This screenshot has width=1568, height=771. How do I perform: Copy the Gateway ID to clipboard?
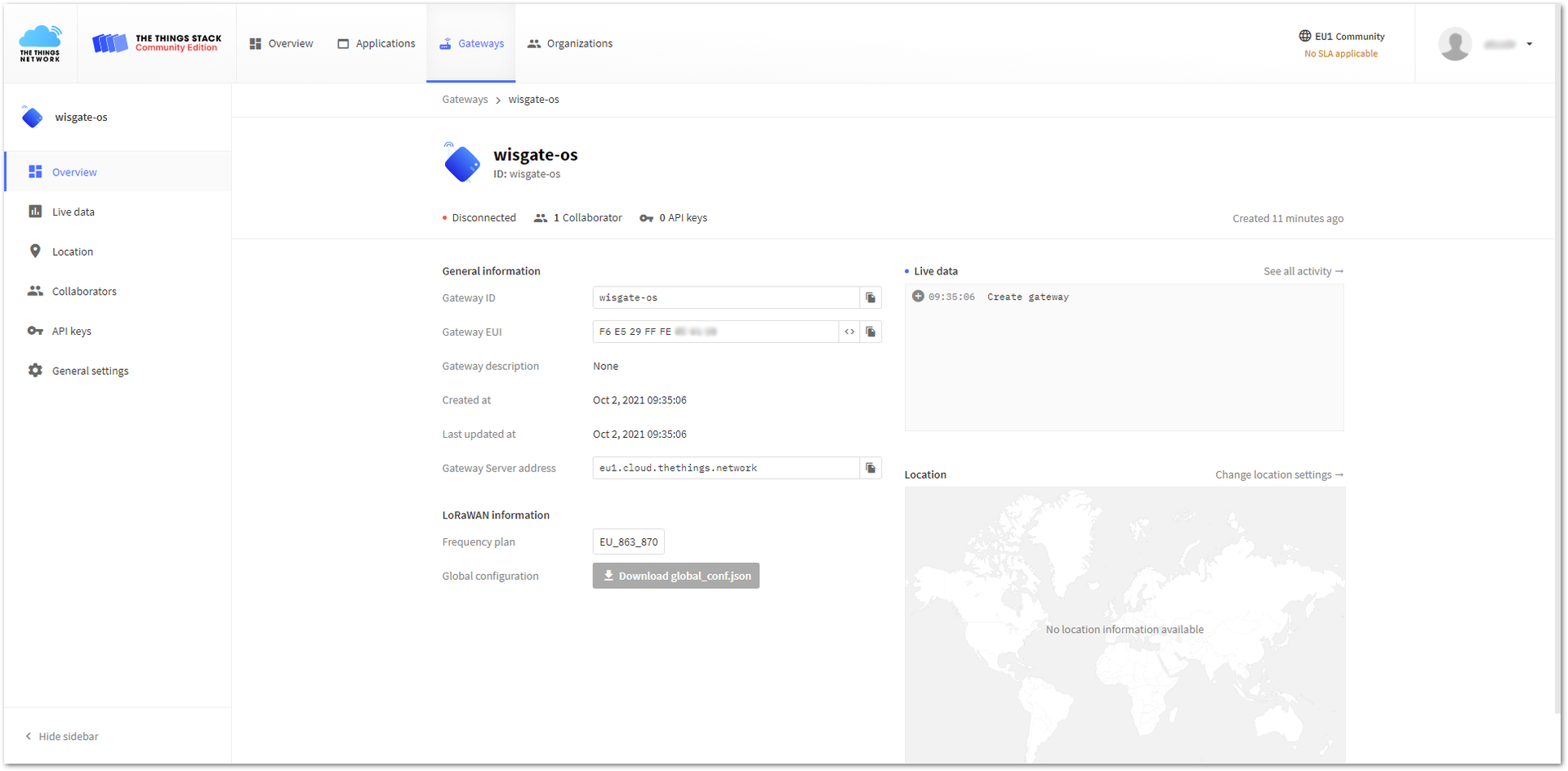(871, 297)
